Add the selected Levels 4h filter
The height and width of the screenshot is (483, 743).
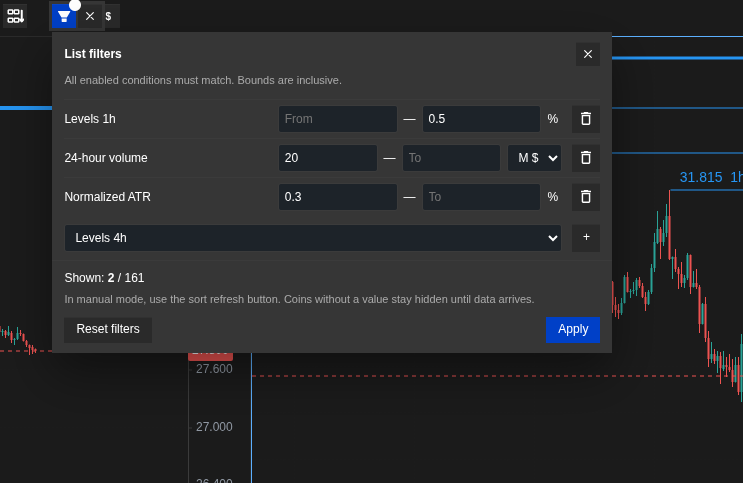[x=586, y=237]
